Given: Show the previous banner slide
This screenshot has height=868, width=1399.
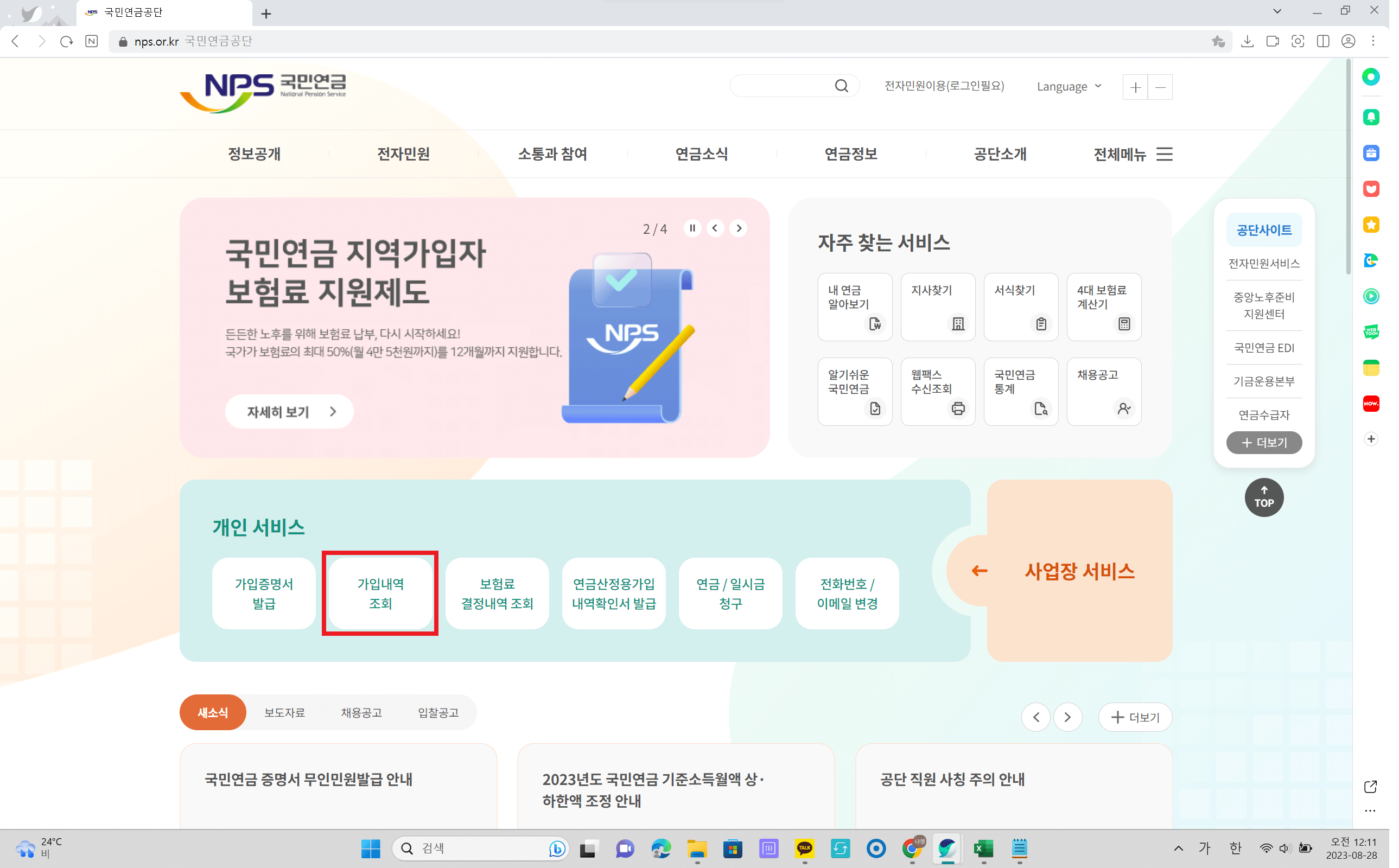Looking at the screenshot, I should tap(715, 228).
